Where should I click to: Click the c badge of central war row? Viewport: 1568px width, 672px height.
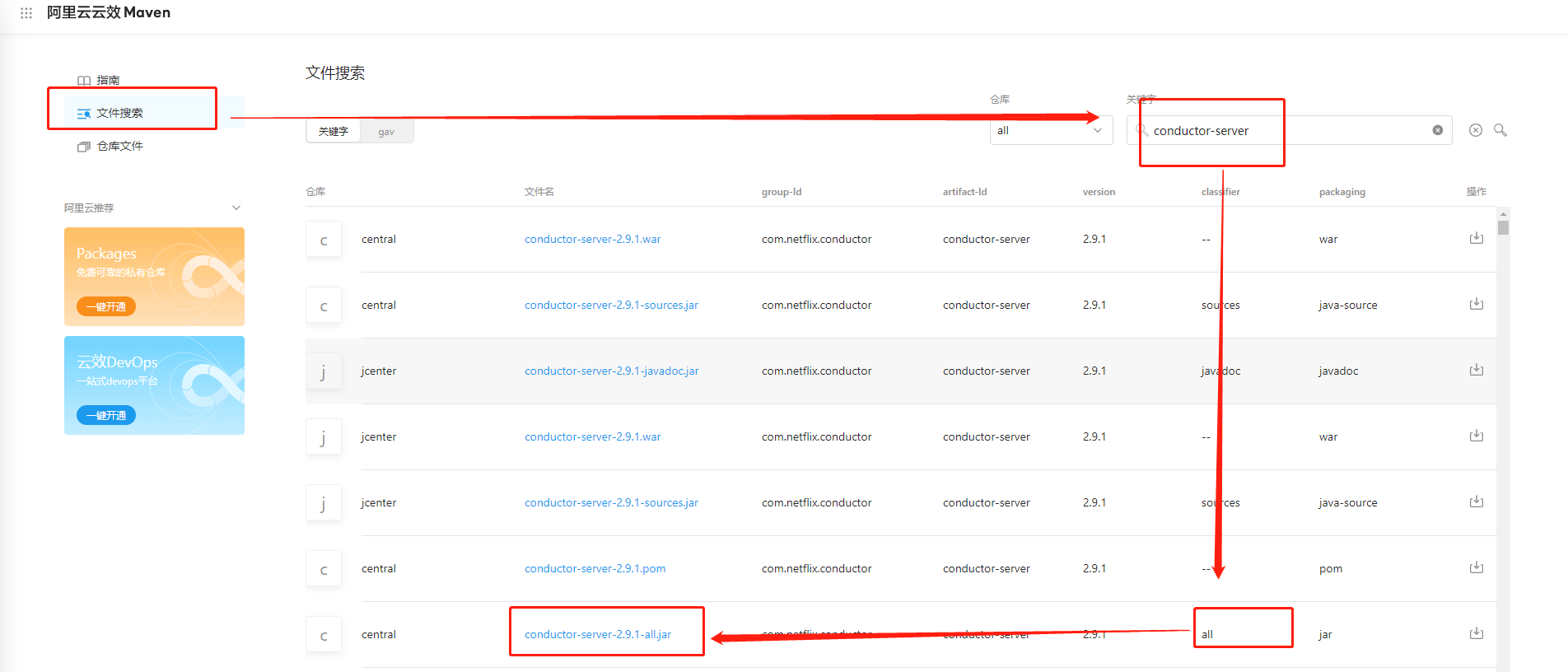(x=324, y=240)
